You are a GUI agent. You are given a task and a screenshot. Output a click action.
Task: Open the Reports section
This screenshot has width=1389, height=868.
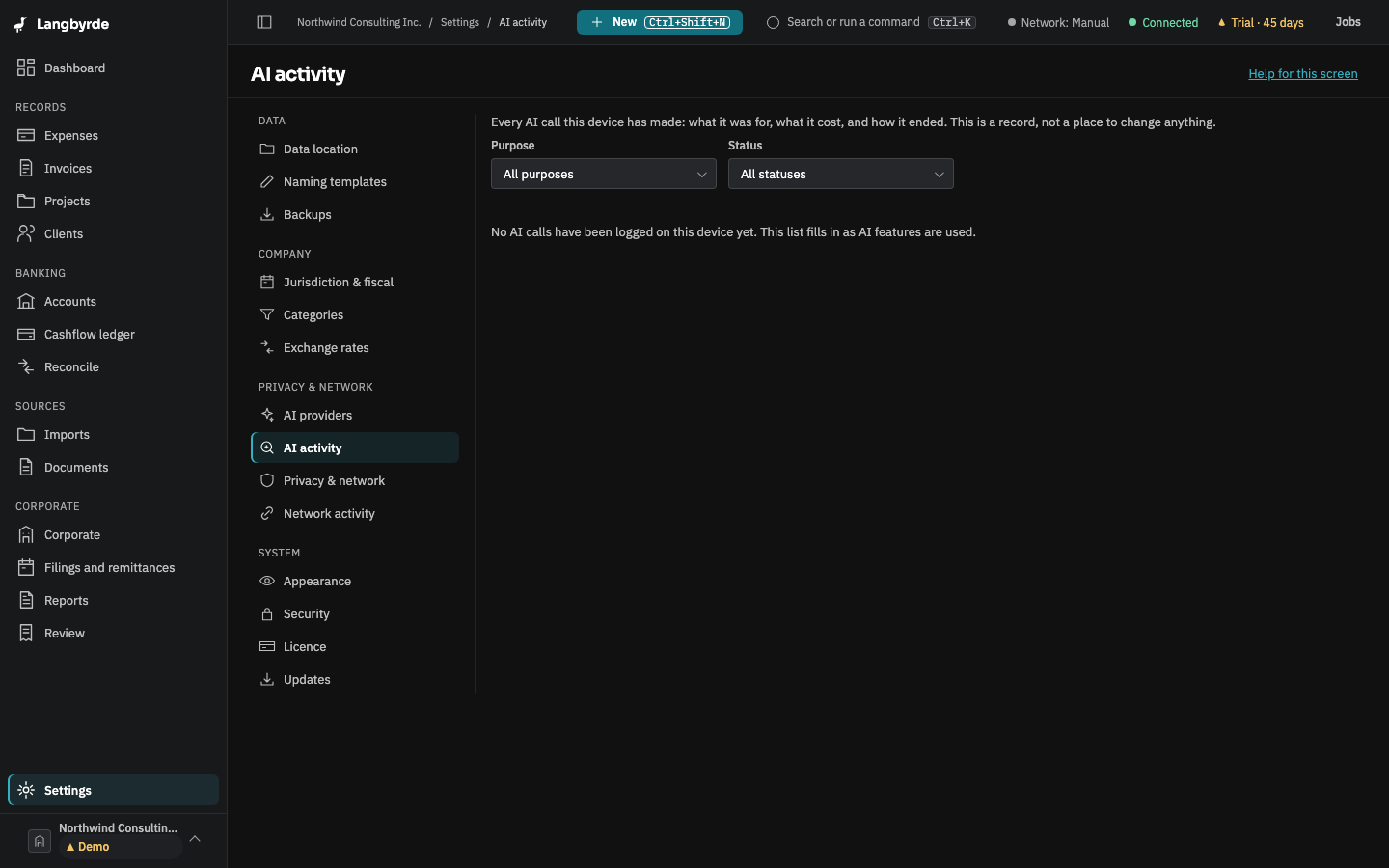point(114,601)
